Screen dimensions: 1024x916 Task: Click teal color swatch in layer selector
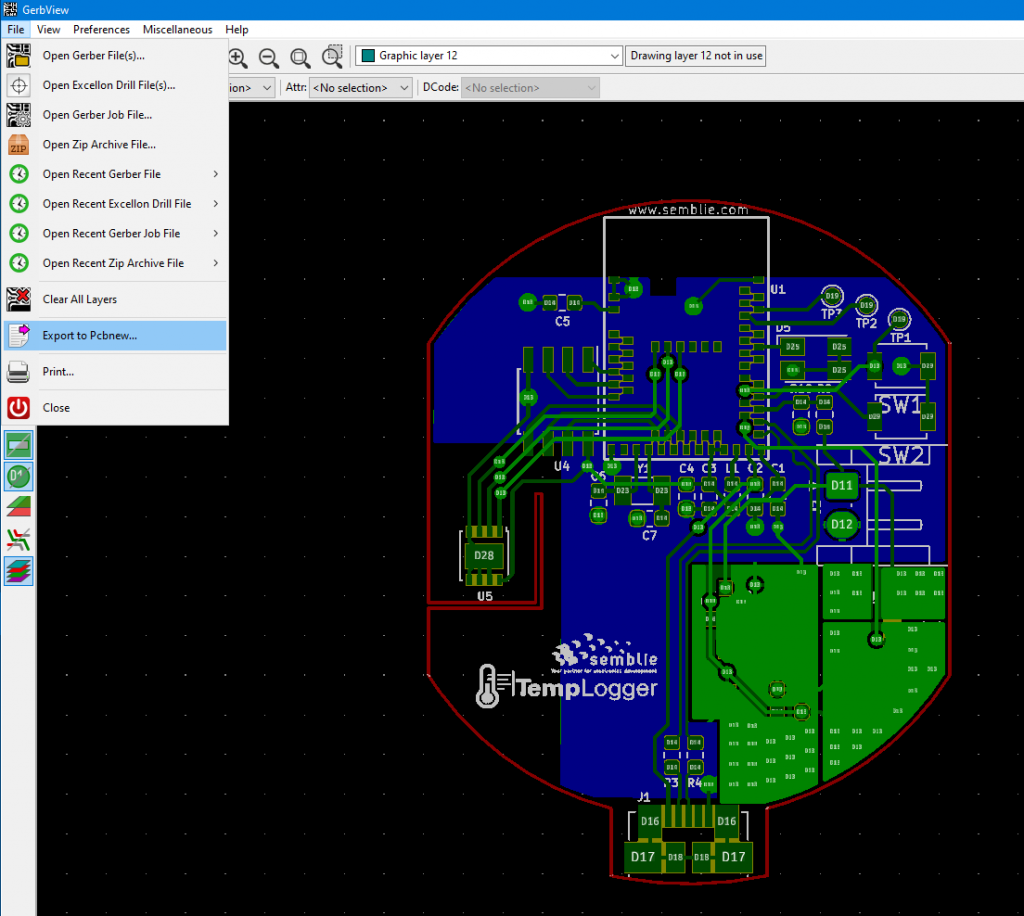(x=367, y=56)
